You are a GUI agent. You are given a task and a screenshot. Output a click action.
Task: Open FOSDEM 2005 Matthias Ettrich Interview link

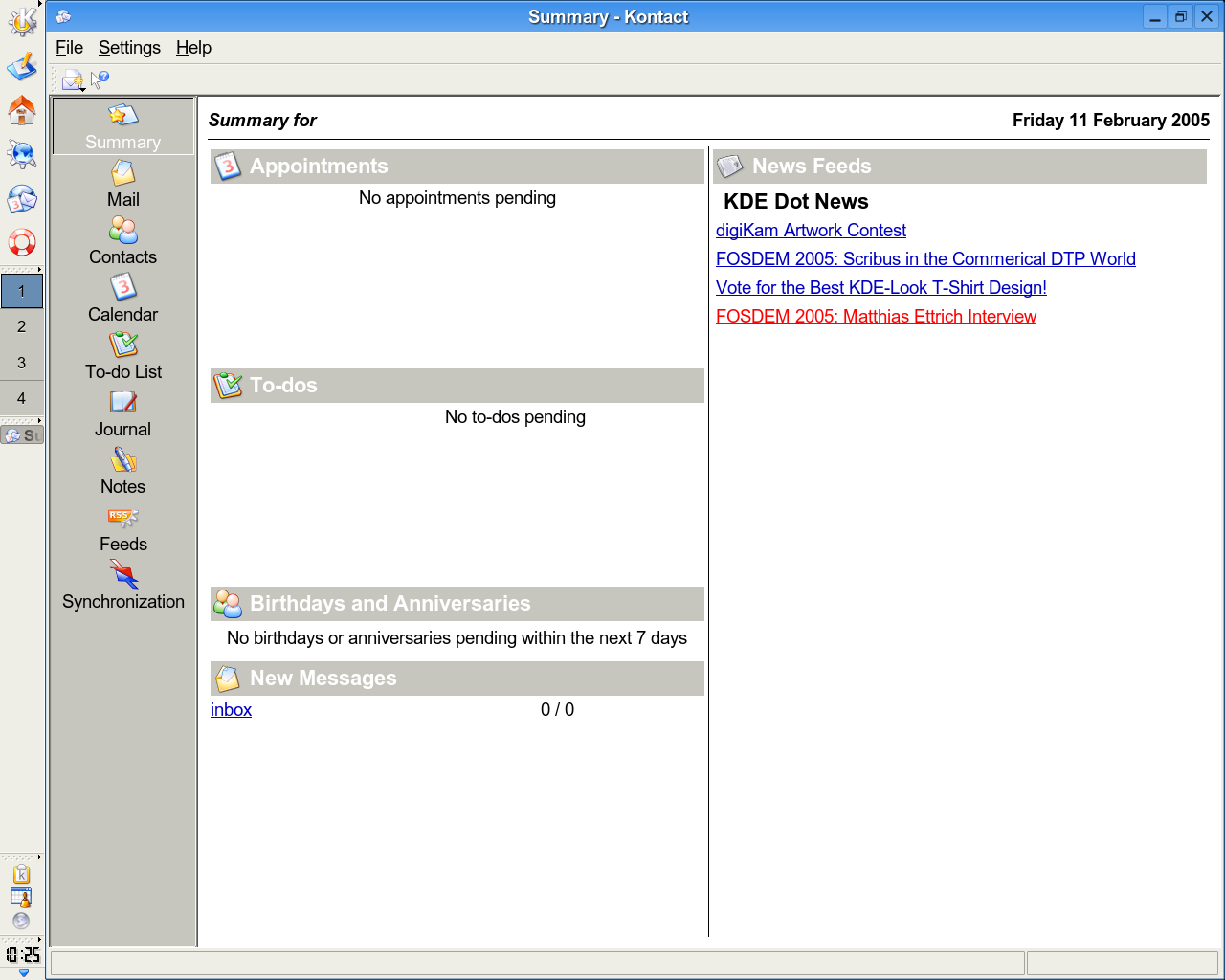coord(876,316)
